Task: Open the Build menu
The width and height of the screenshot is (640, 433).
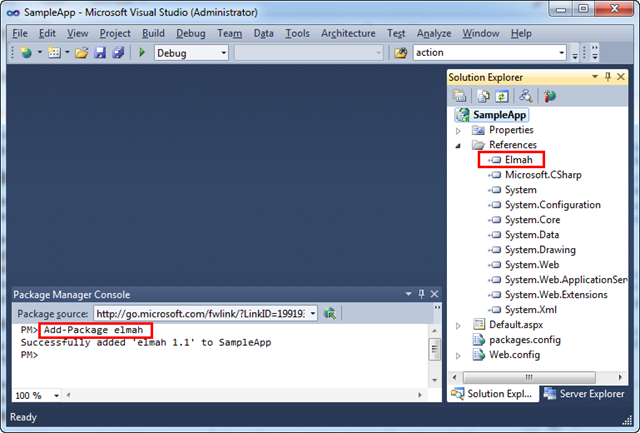Action: (153, 33)
